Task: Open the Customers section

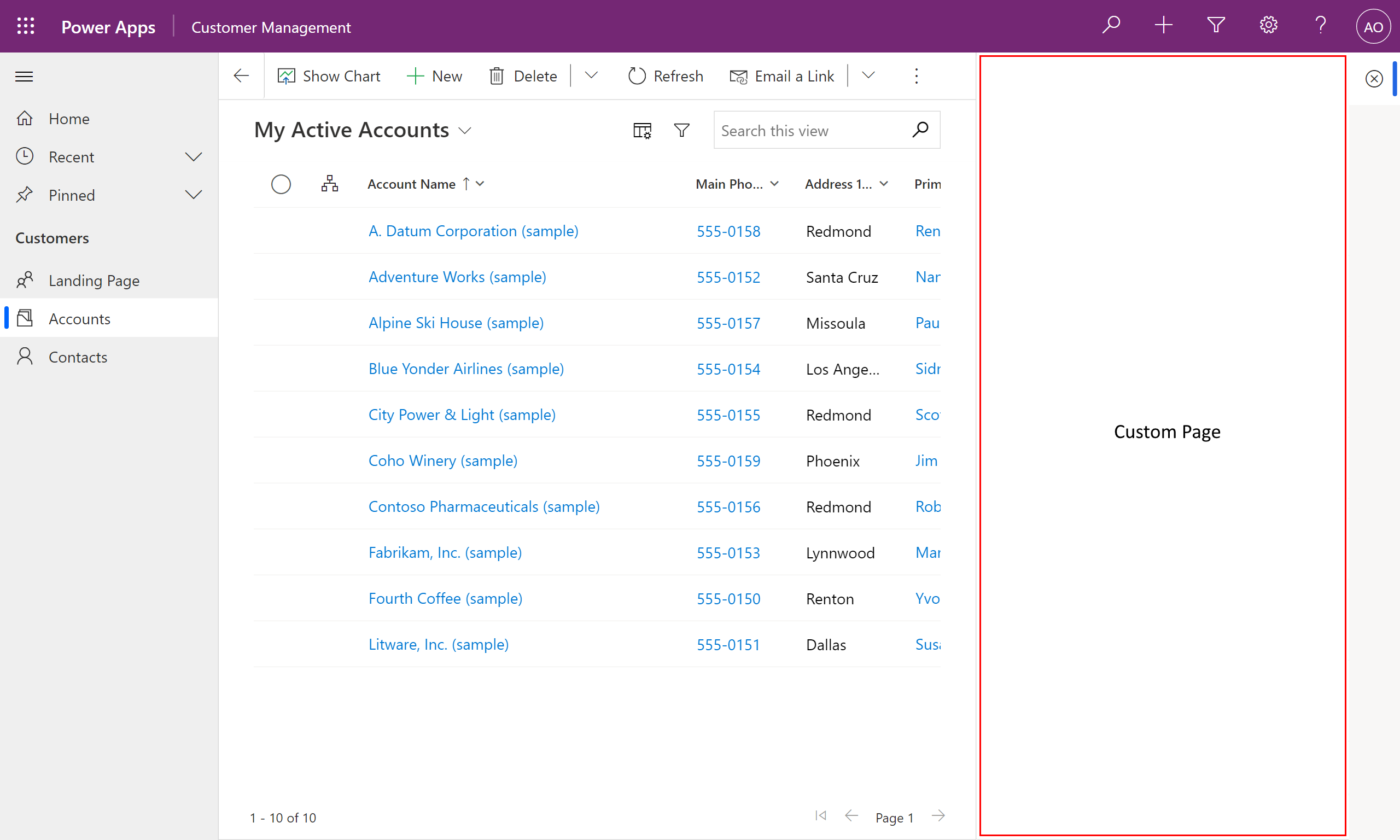Action: pos(53,237)
